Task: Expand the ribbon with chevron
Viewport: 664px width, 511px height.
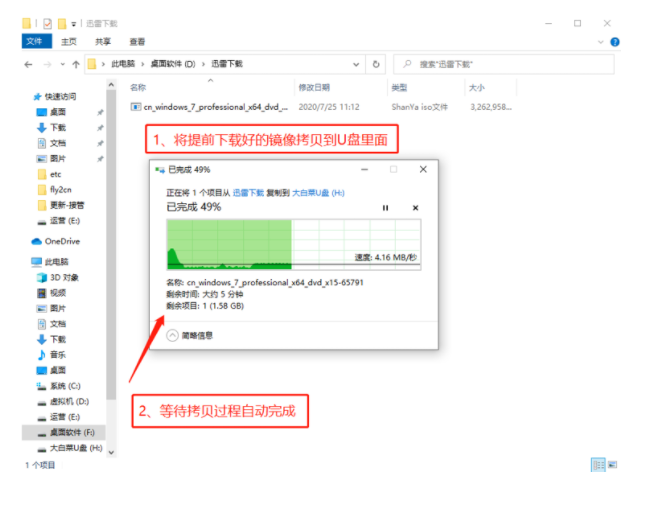Action: click(600, 42)
